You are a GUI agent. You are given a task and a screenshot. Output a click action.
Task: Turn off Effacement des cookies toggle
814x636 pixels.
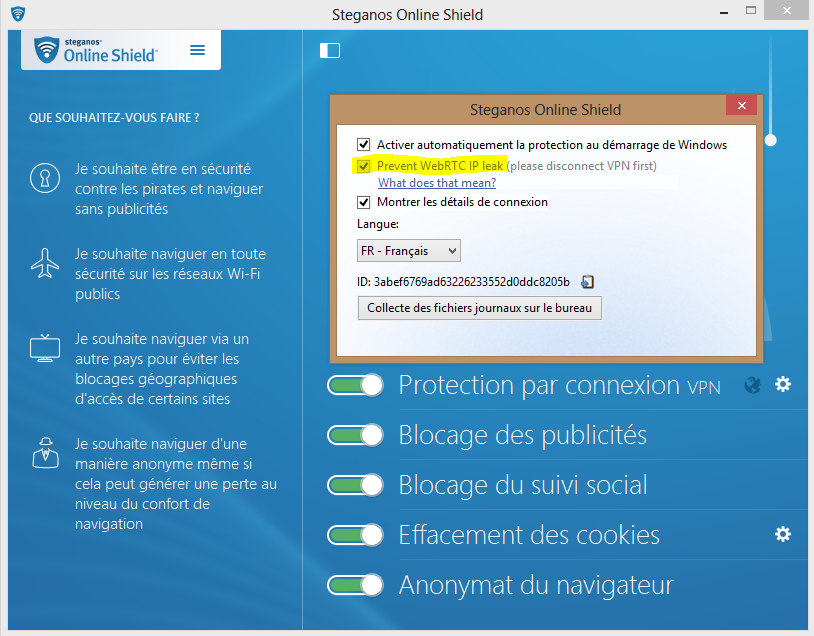[356, 535]
